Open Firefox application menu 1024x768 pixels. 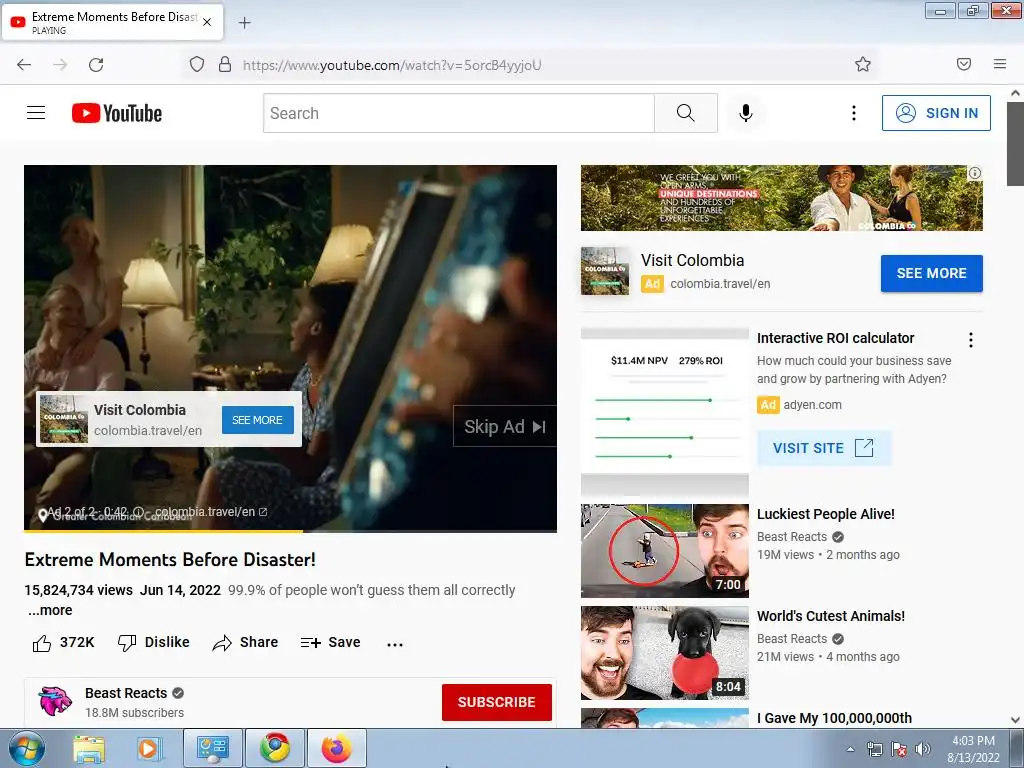(1000, 64)
